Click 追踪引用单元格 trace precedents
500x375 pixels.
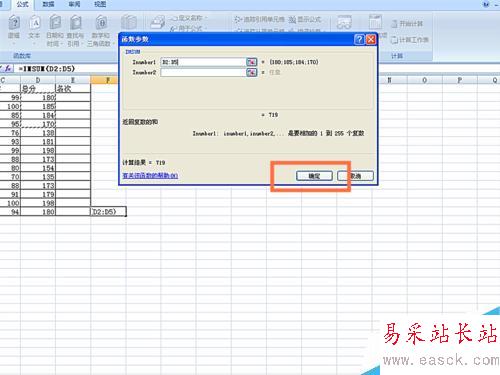point(260,19)
